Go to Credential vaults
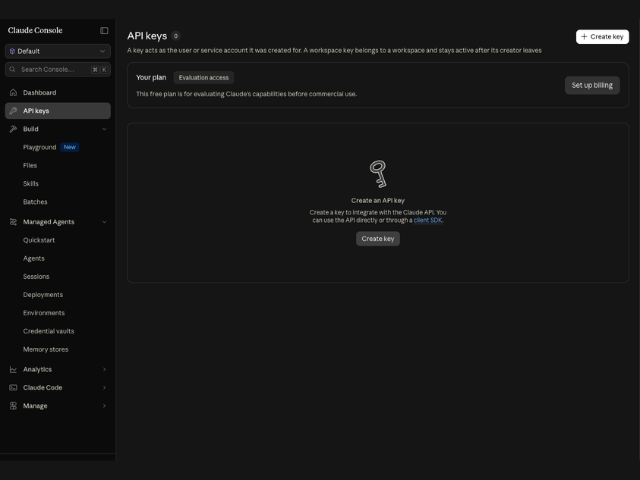 click(x=49, y=331)
